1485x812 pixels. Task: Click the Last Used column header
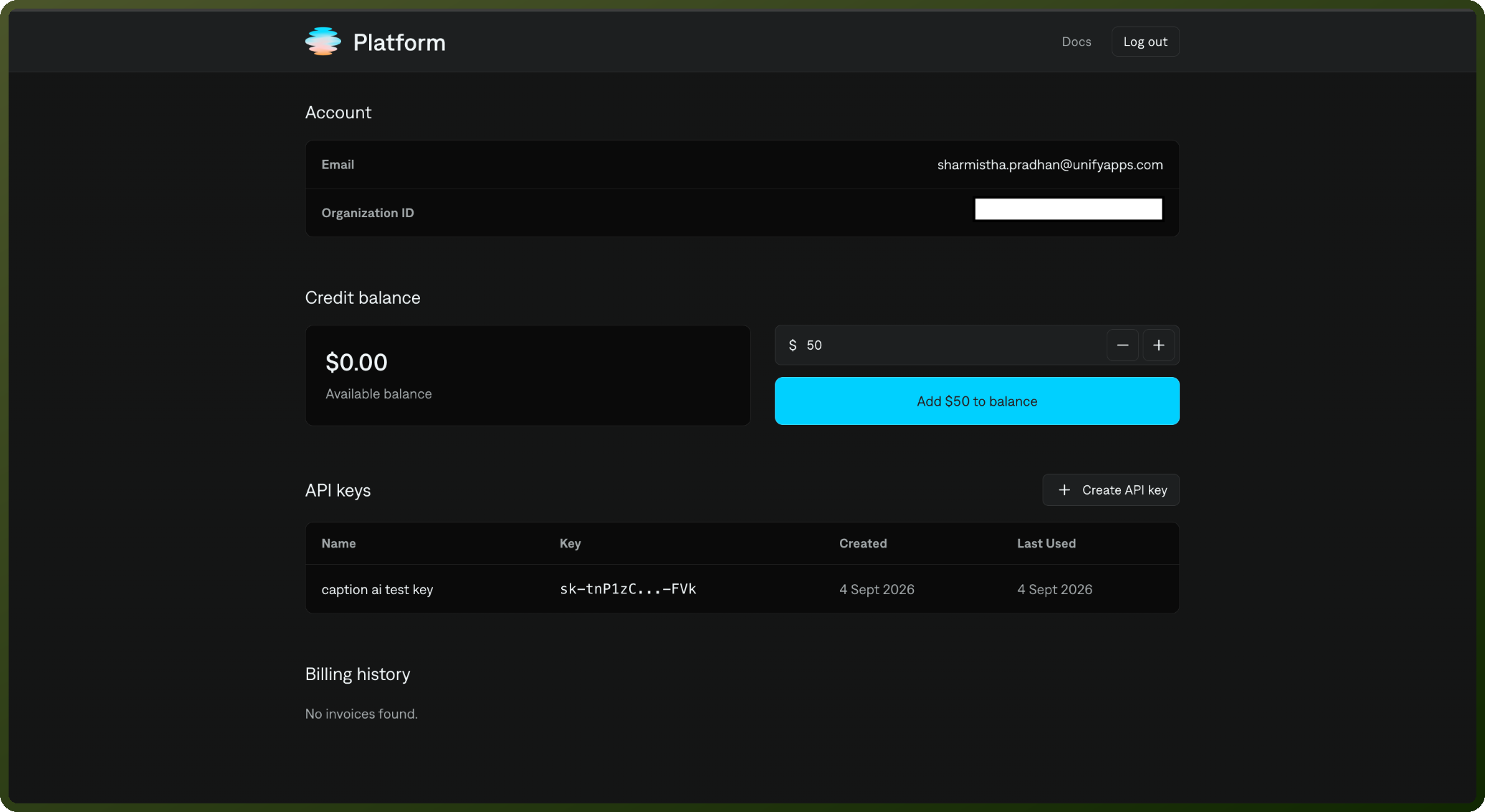[1046, 543]
